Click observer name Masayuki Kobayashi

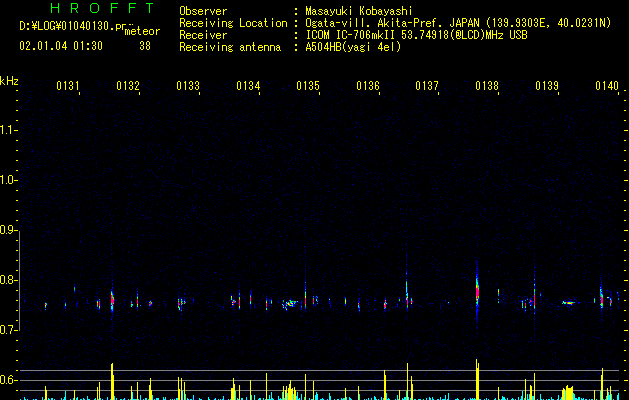[359, 11]
